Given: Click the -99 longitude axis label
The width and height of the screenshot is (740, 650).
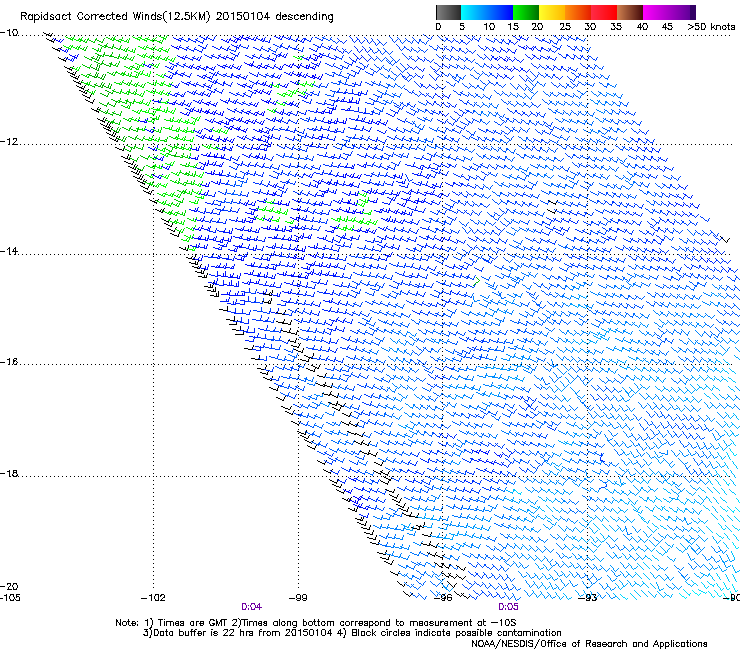Looking at the screenshot, I should (298, 598).
